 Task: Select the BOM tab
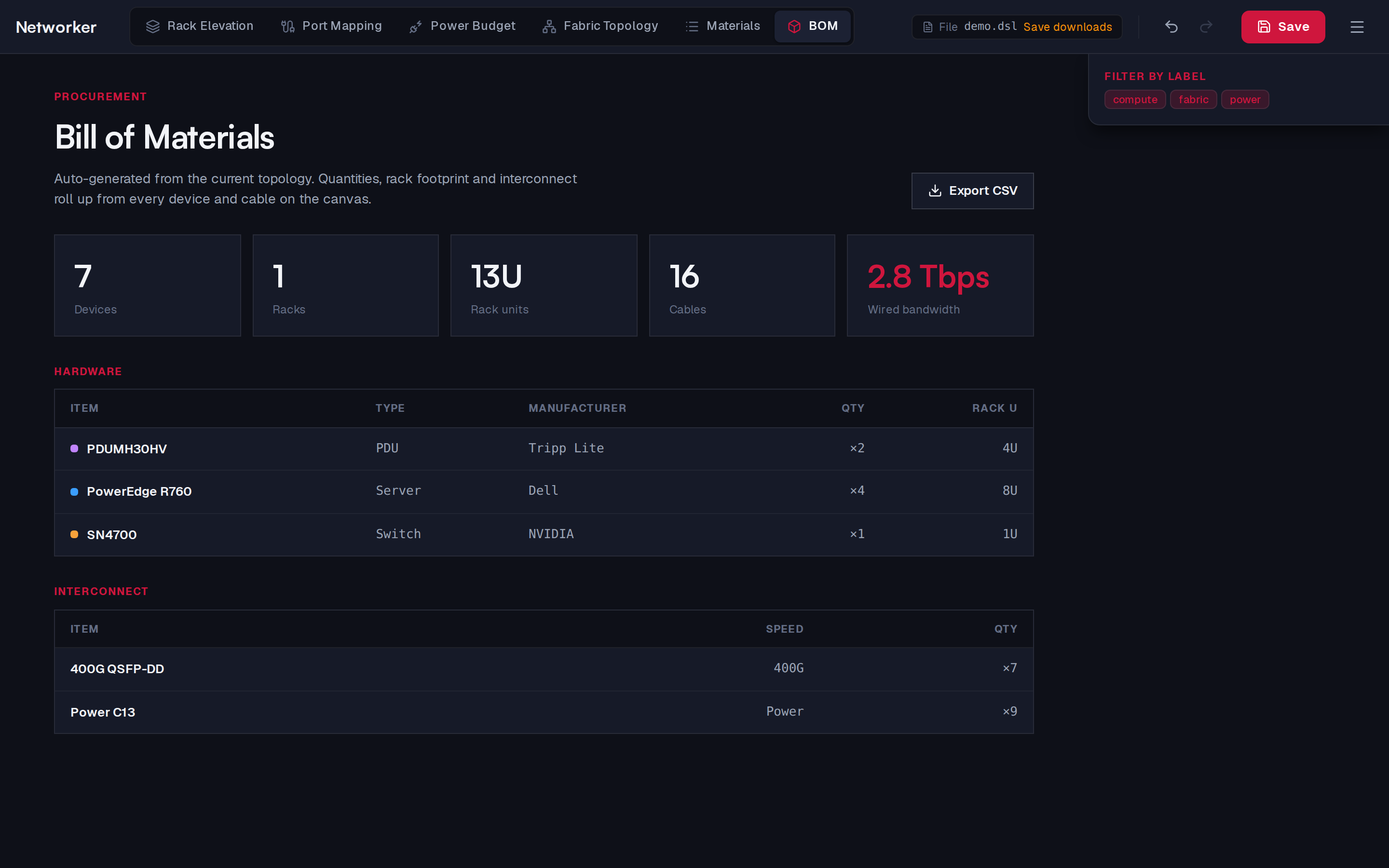(812, 27)
